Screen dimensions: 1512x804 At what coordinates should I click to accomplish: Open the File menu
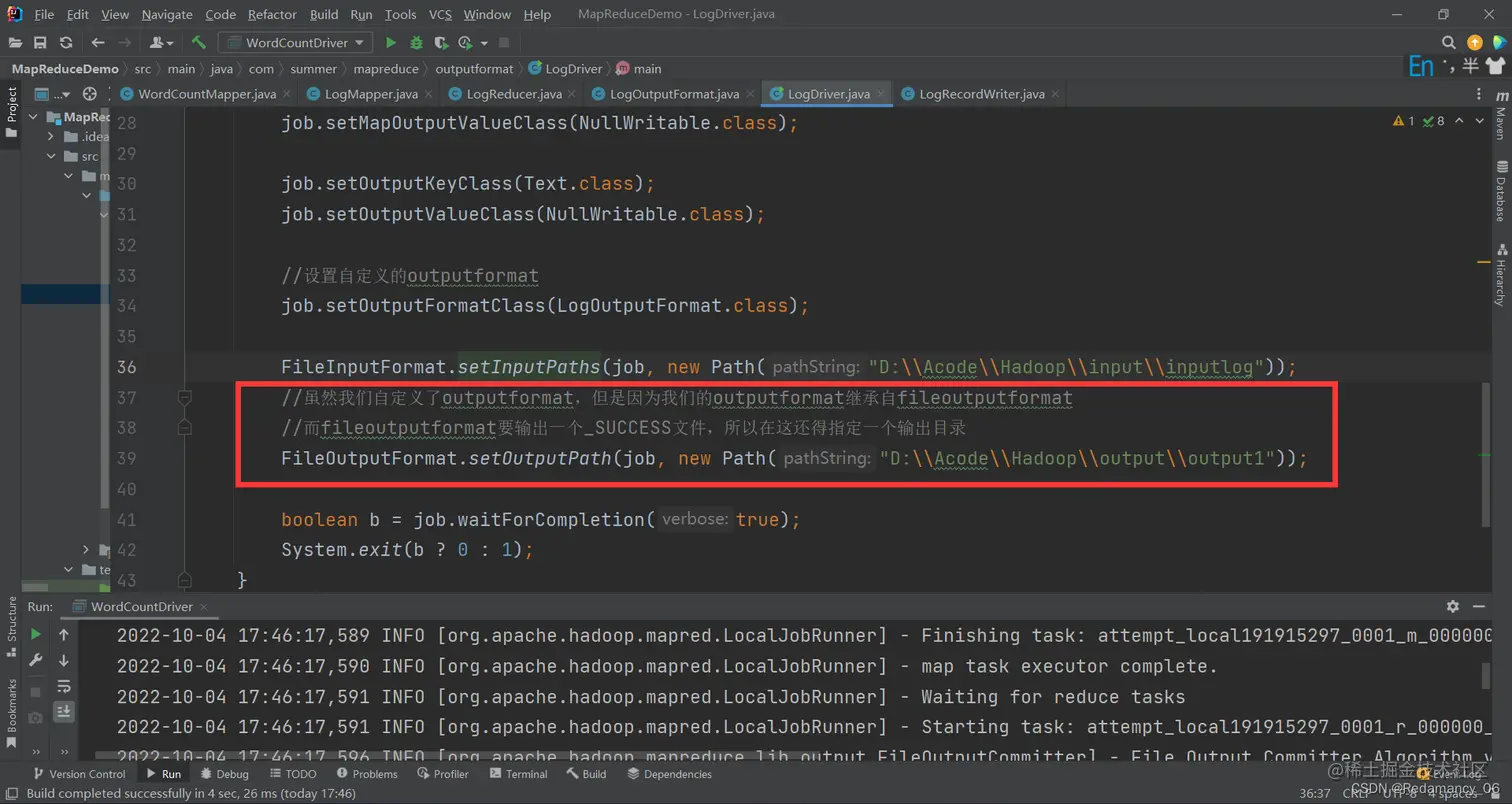pyautogui.click(x=44, y=15)
